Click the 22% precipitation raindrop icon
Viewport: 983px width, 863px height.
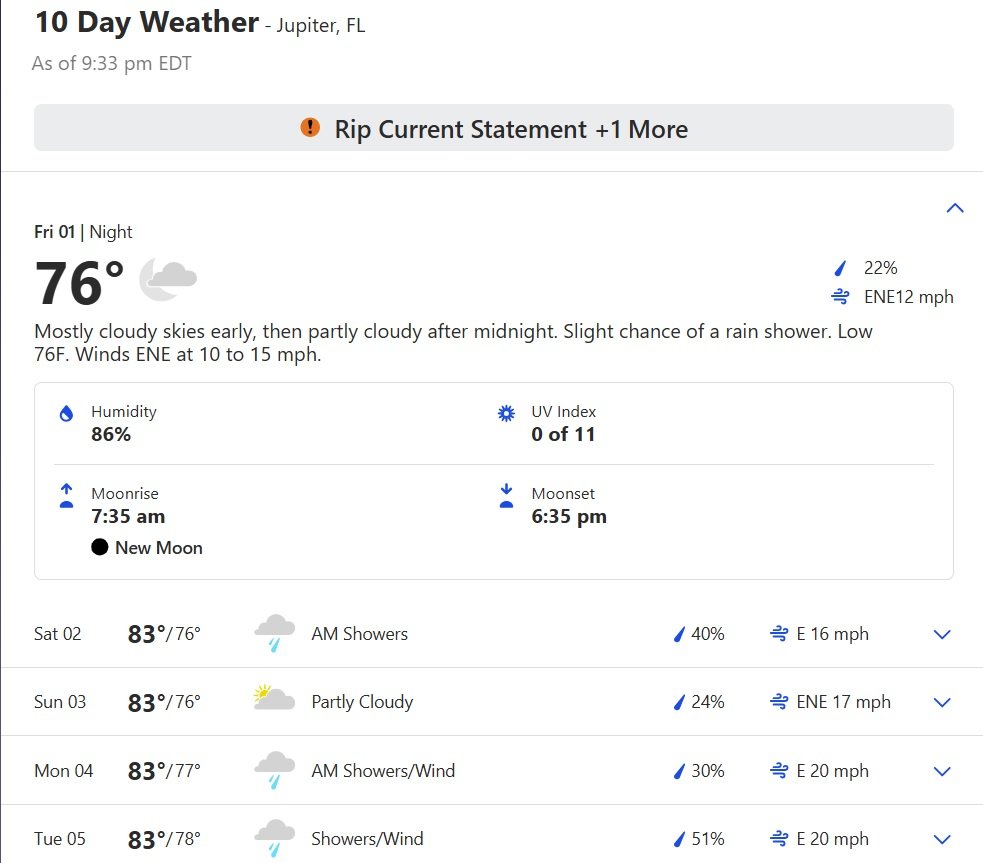click(x=840, y=268)
